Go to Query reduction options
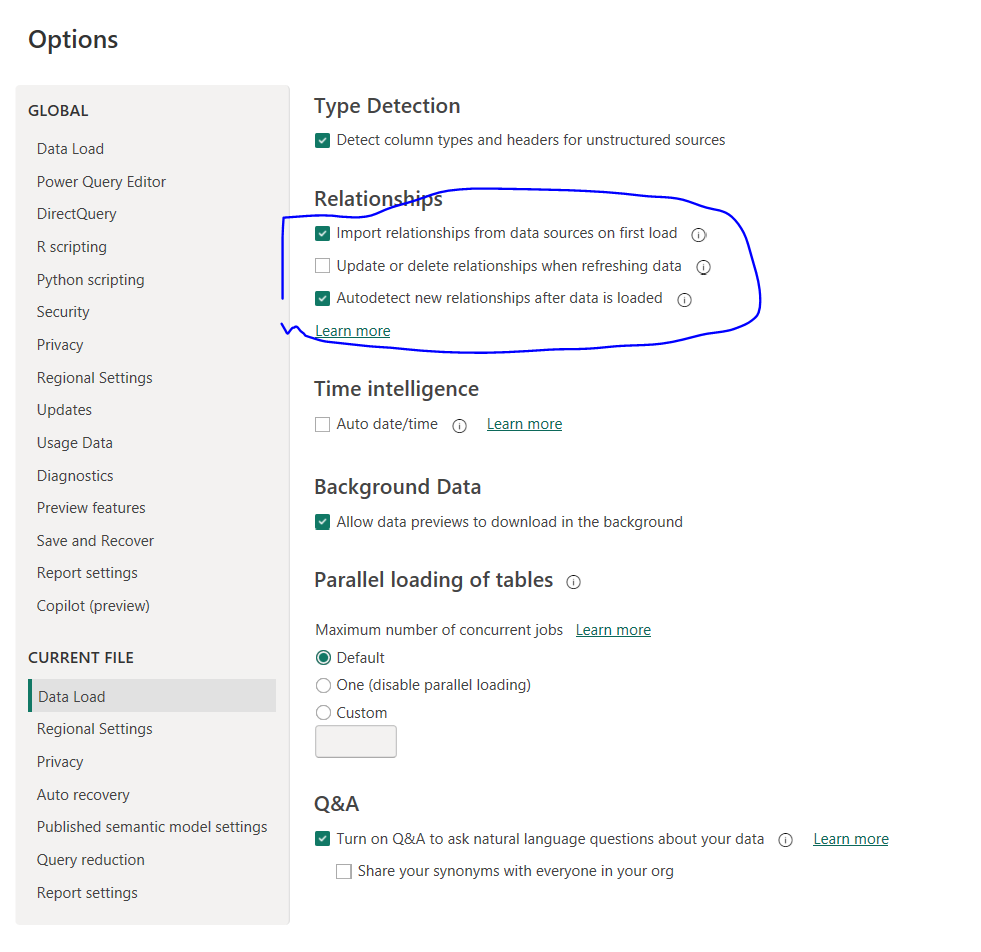The height and width of the screenshot is (952, 981). (x=90, y=860)
